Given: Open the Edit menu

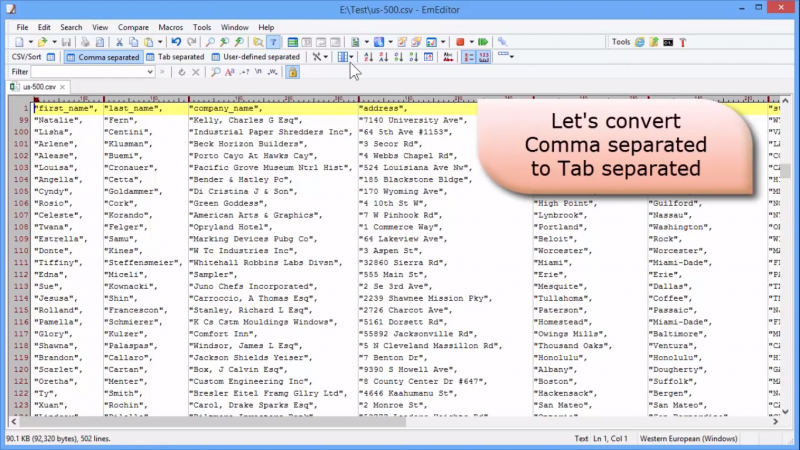Looking at the screenshot, I should pyautogui.click(x=44, y=27).
